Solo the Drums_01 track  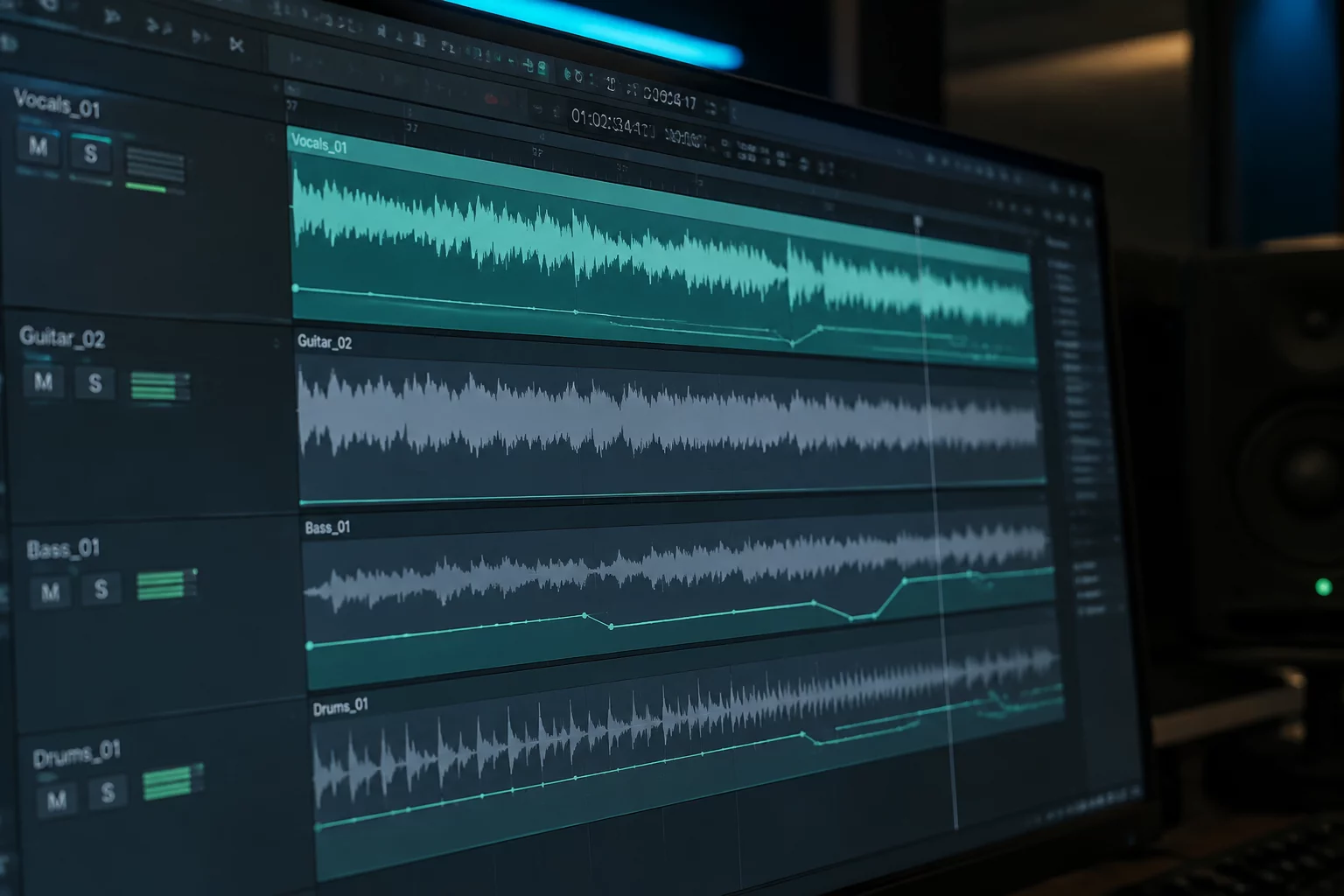108,793
